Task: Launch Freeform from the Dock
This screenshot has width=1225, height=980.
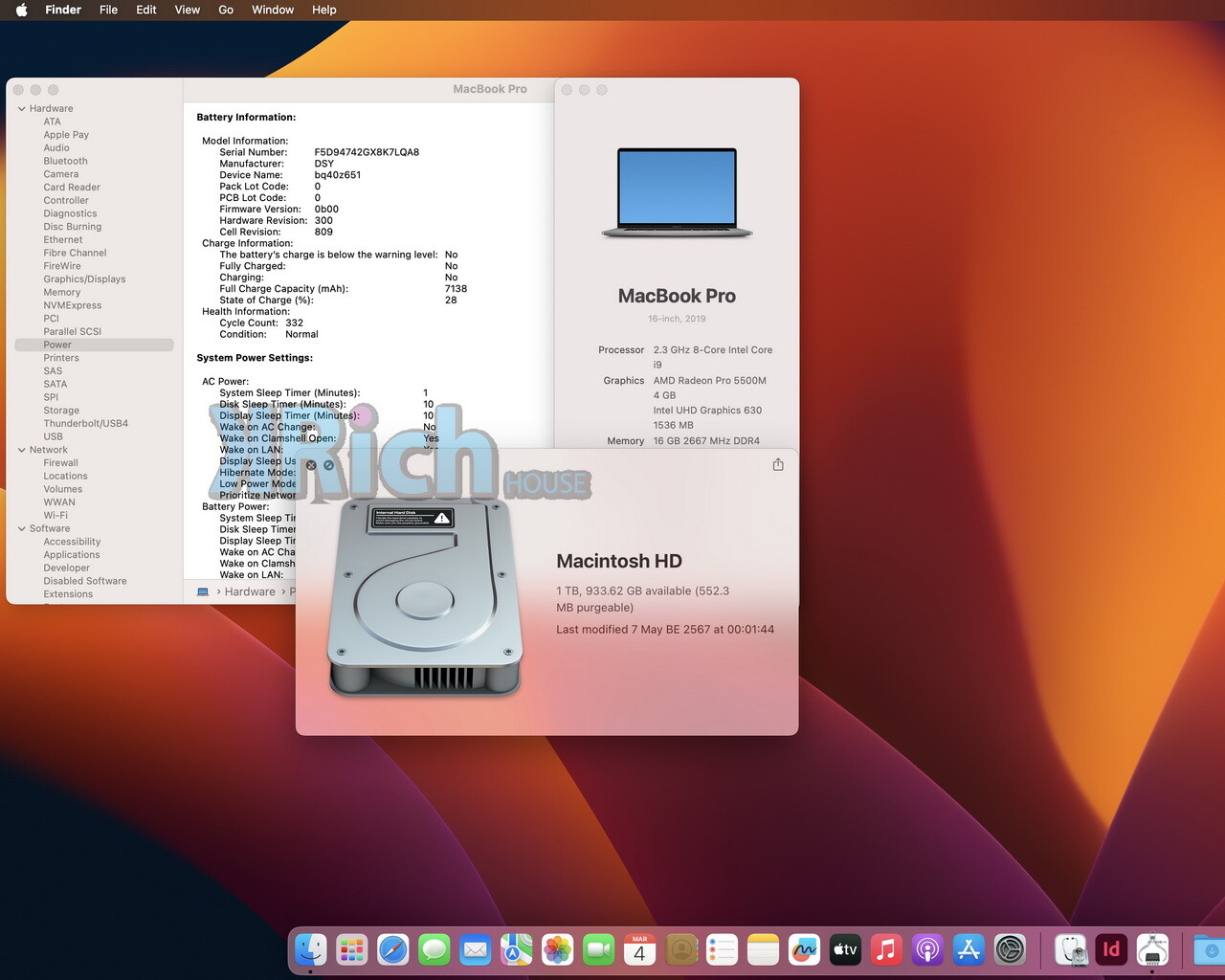Action: [x=804, y=949]
